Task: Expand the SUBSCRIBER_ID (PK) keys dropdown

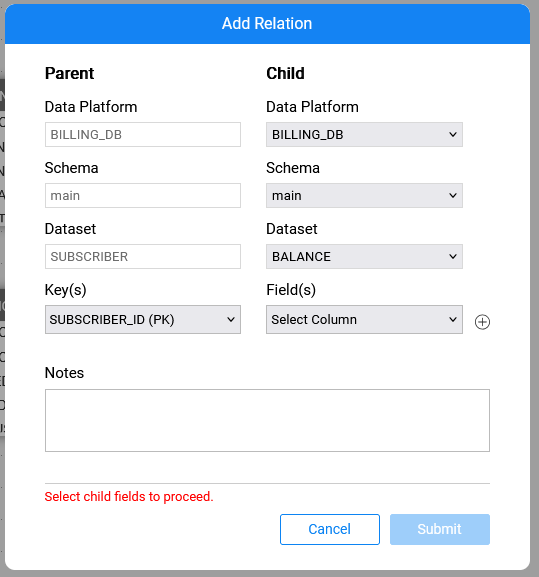Action: tap(143, 319)
